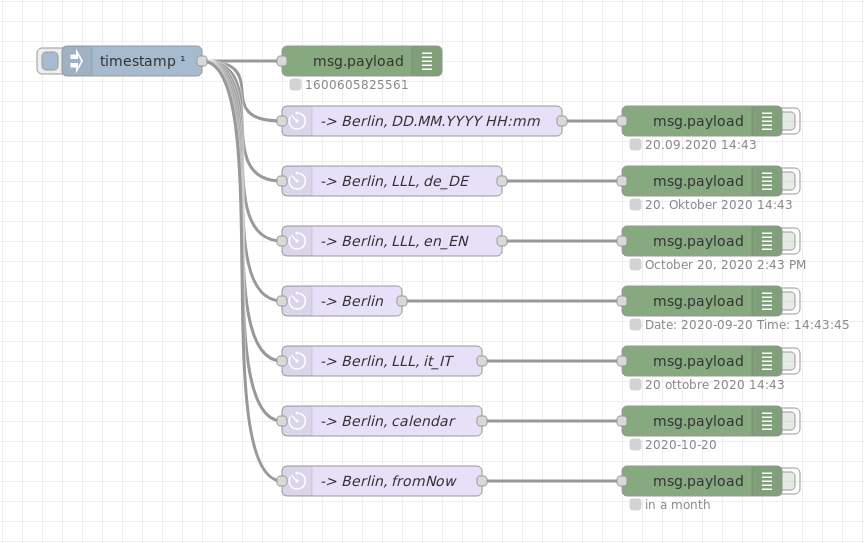Toggle debug node showing 'October 20, 2020 2:43 PM'
Image resolution: width=864 pixels, height=543 pixels.
(x=790, y=241)
